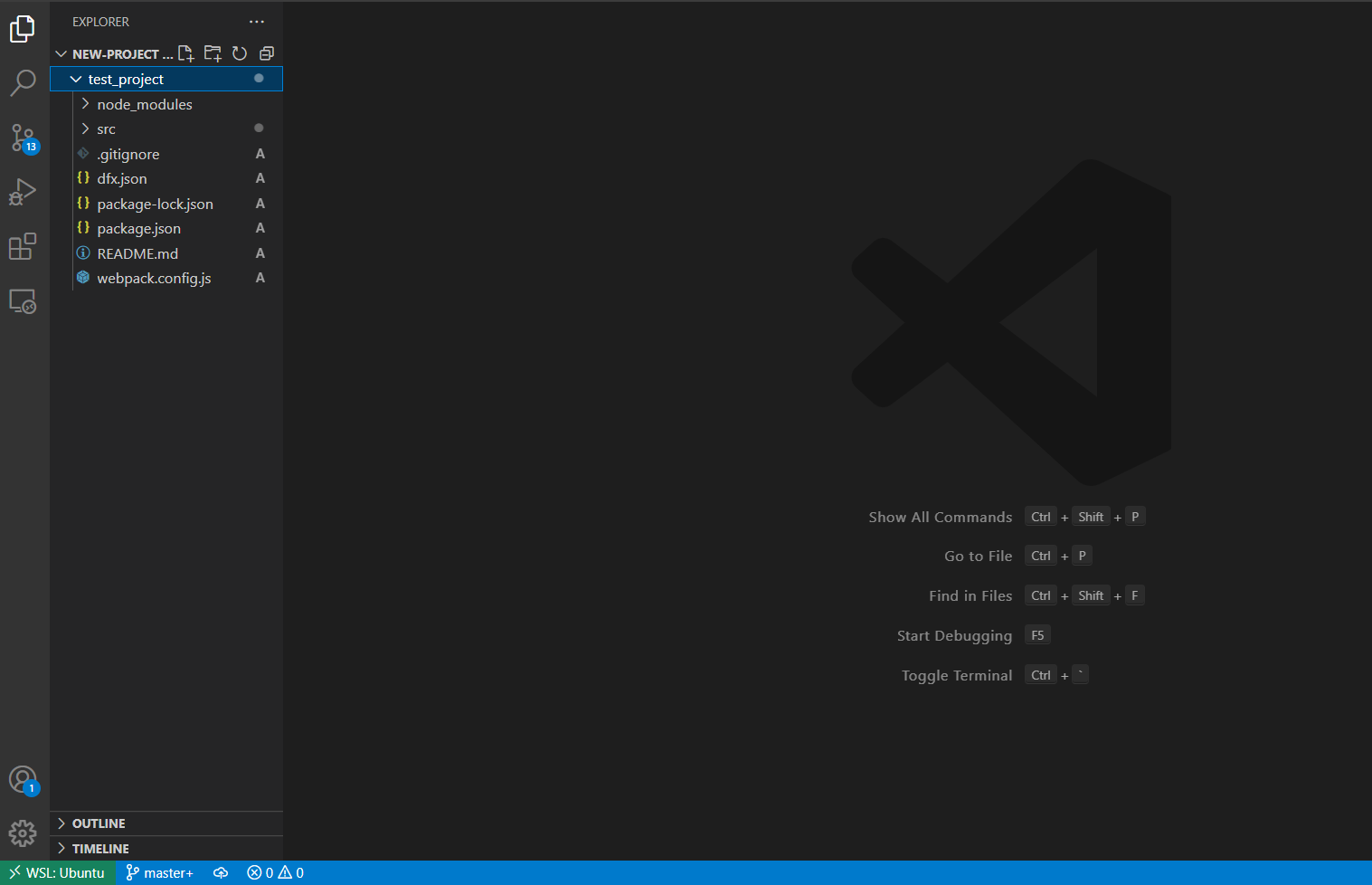Collapse the NEW-PROJECT root section
Image resolution: width=1372 pixels, height=885 pixels.
click(113, 54)
